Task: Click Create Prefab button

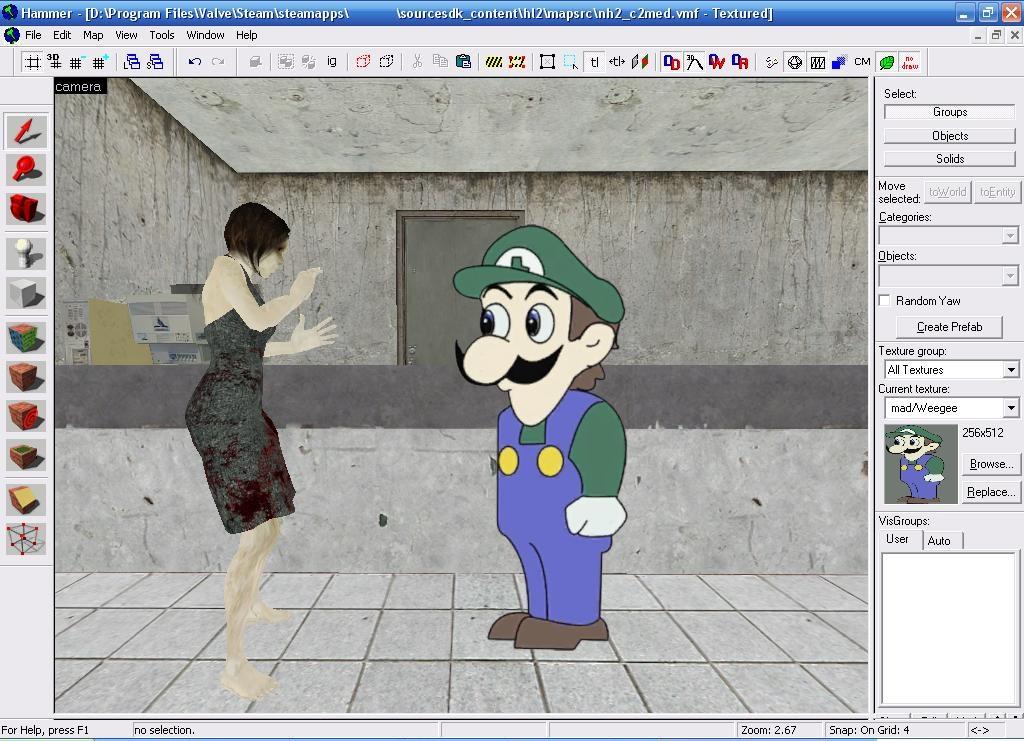Action: tap(950, 327)
